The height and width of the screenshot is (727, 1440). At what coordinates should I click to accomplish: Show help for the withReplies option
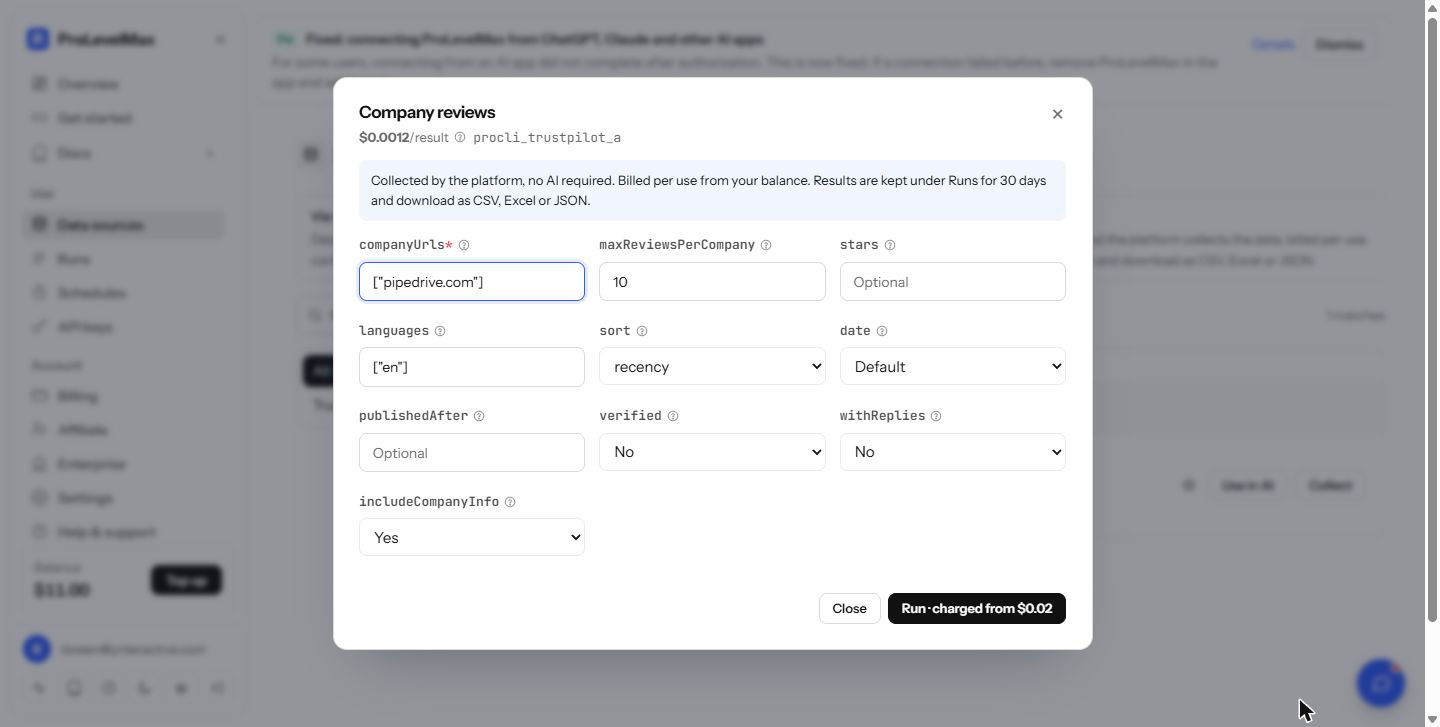tap(936, 416)
